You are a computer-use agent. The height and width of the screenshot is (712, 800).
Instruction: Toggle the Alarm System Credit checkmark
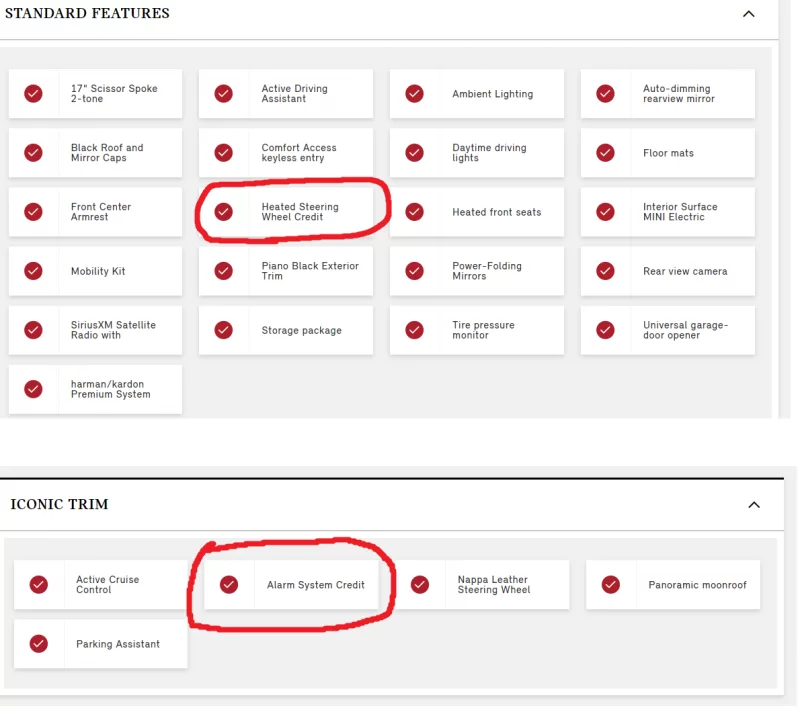[x=229, y=584]
